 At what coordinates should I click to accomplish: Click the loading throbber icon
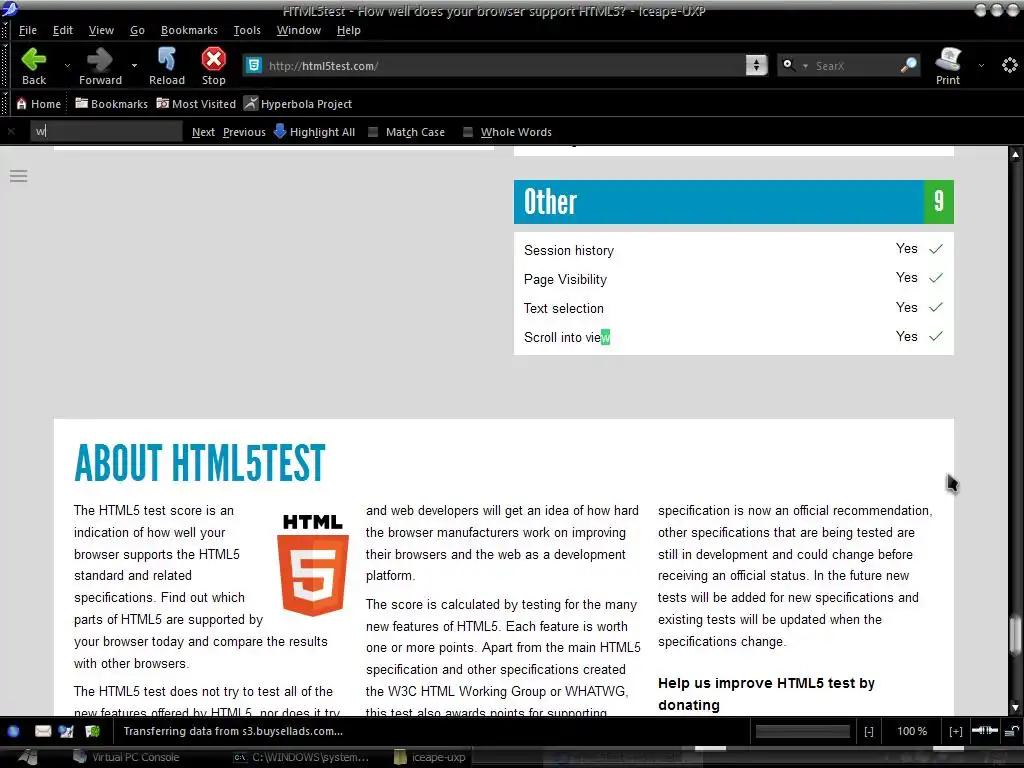point(1010,65)
